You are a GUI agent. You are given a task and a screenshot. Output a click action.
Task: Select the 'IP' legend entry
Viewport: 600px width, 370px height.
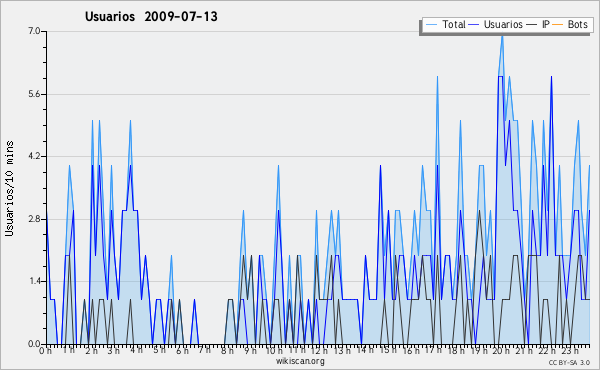click(545, 24)
